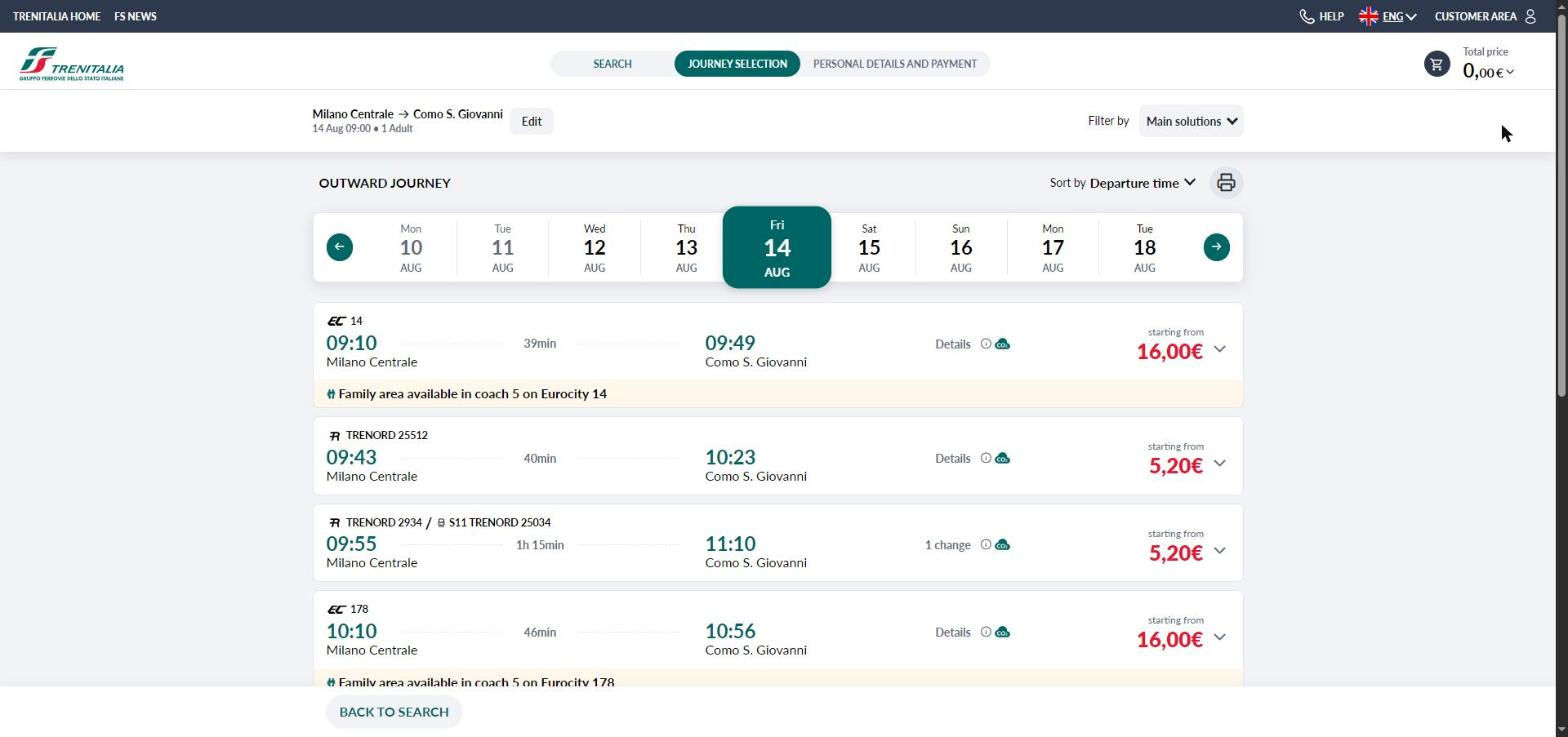The width and height of the screenshot is (1568, 737).
Task: Click CO2 icon for 10:10 train
Action: click(1002, 632)
